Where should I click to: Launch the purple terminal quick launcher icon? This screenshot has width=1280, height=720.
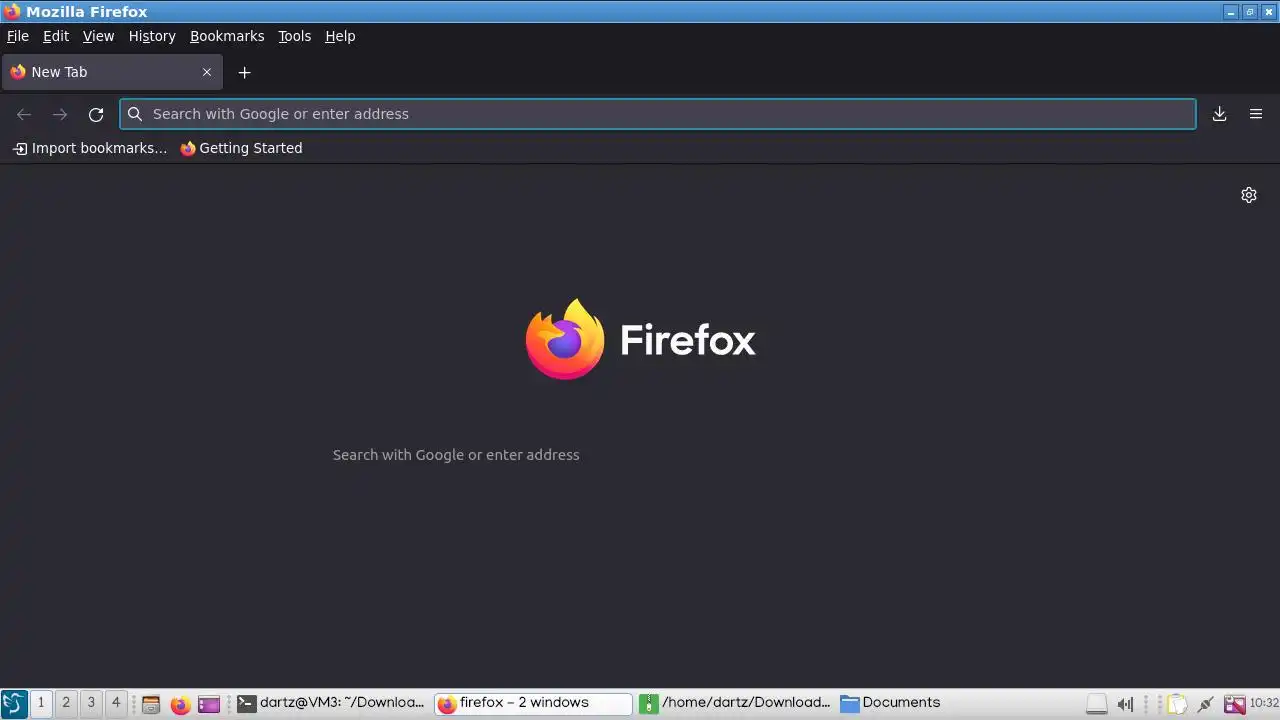click(x=208, y=704)
